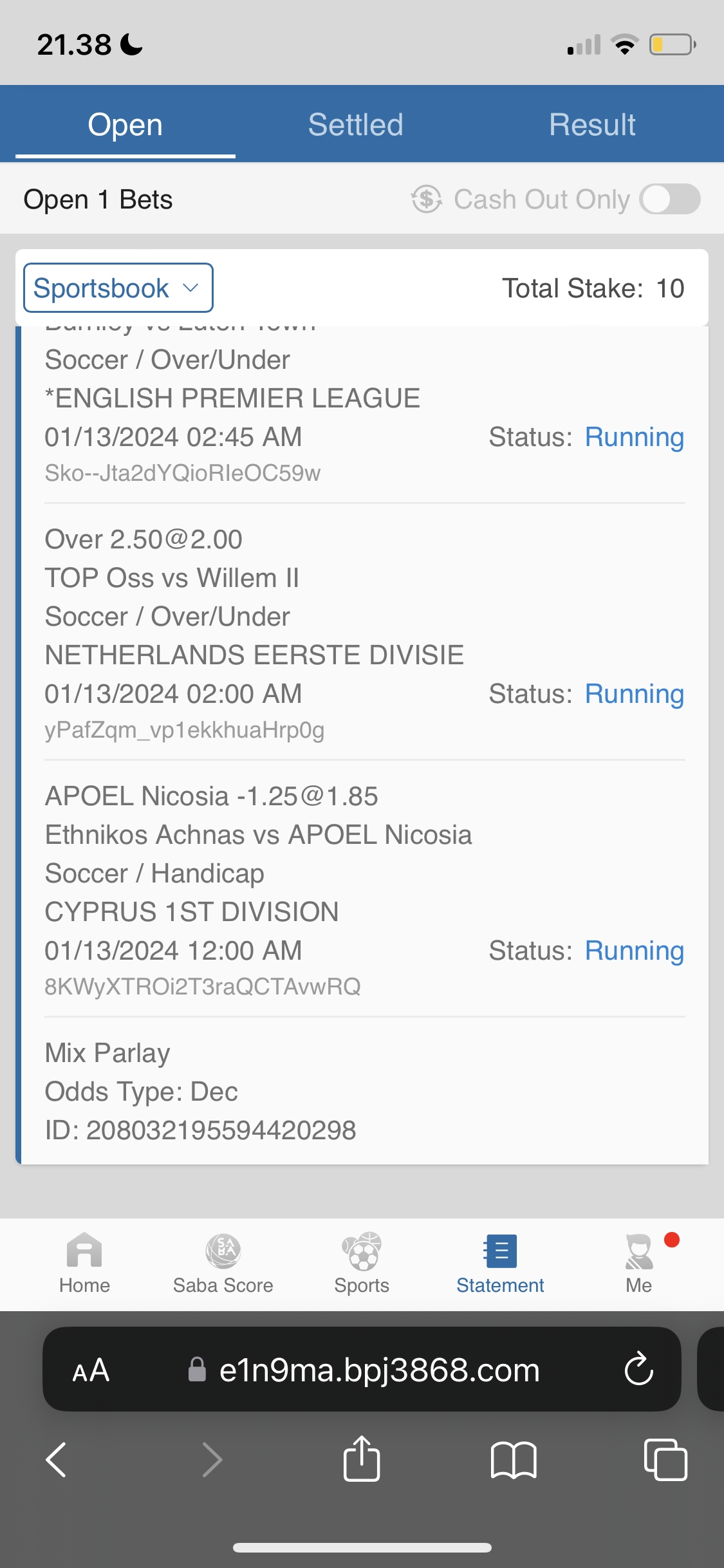724x1568 pixels.
Task: Tap the Sports soccer ball icon
Action: point(362,1251)
